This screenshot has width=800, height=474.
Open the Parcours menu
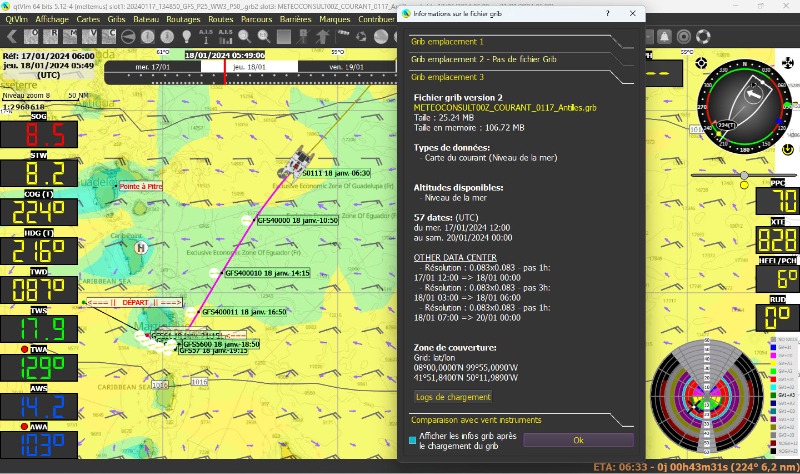coord(257,19)
